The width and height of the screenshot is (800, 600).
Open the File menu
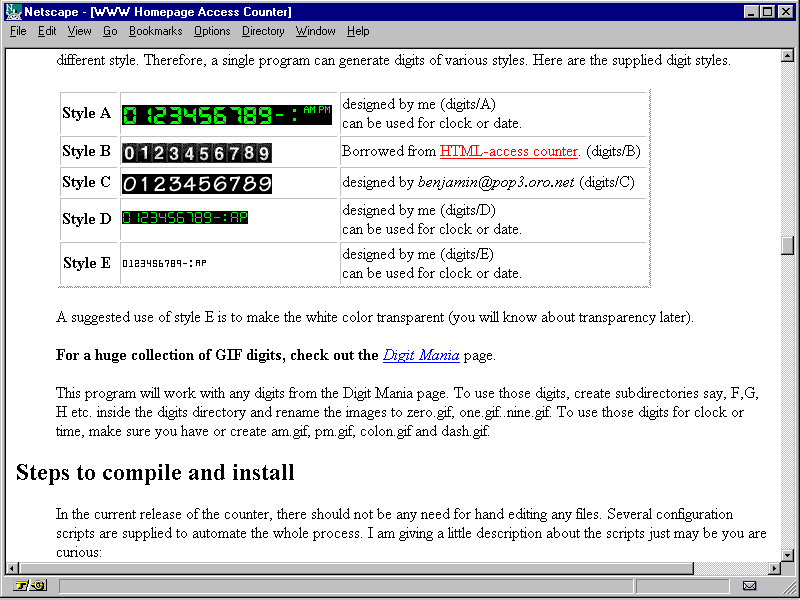[19, 31]
